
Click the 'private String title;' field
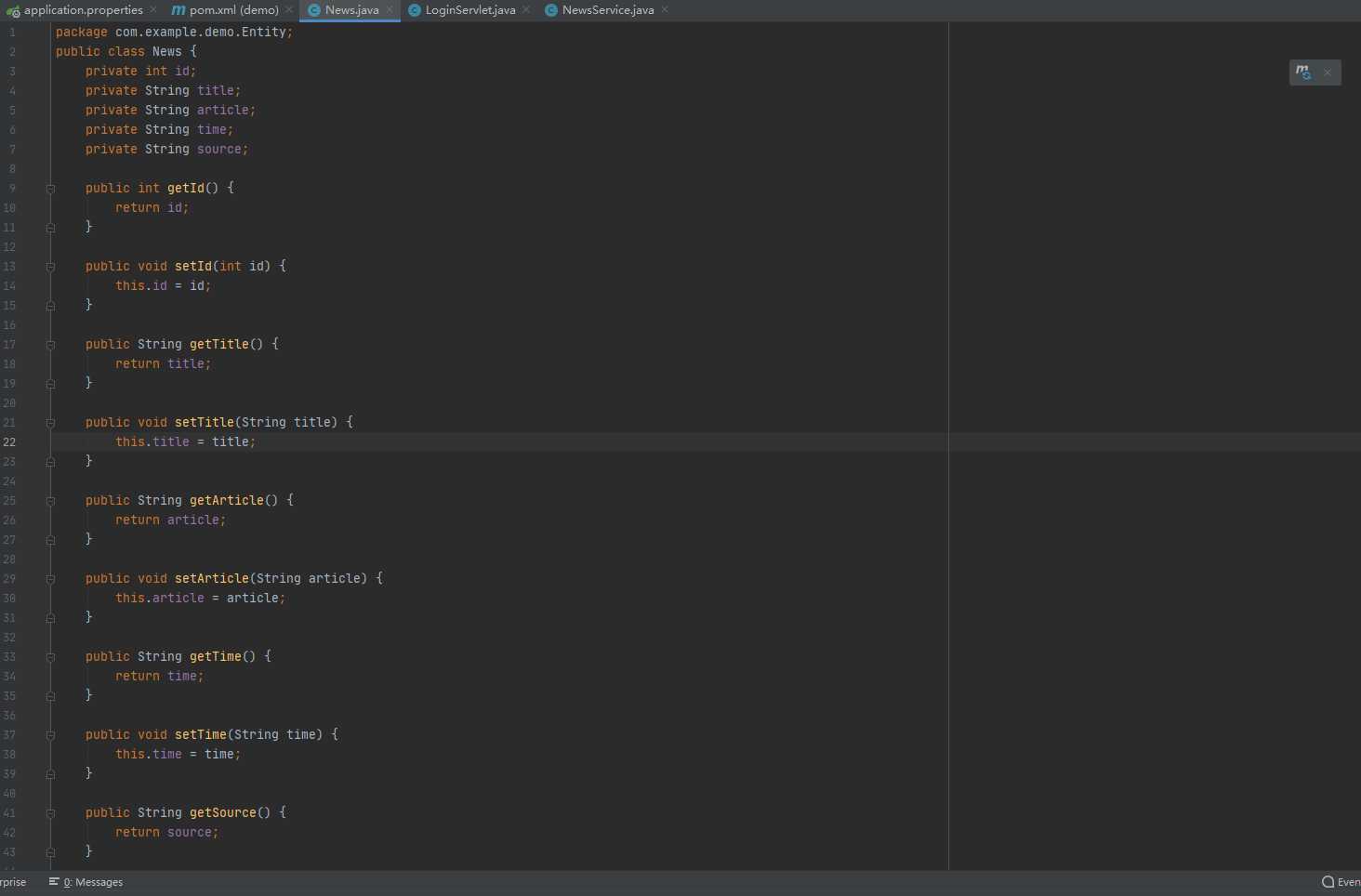pos(163,90)
